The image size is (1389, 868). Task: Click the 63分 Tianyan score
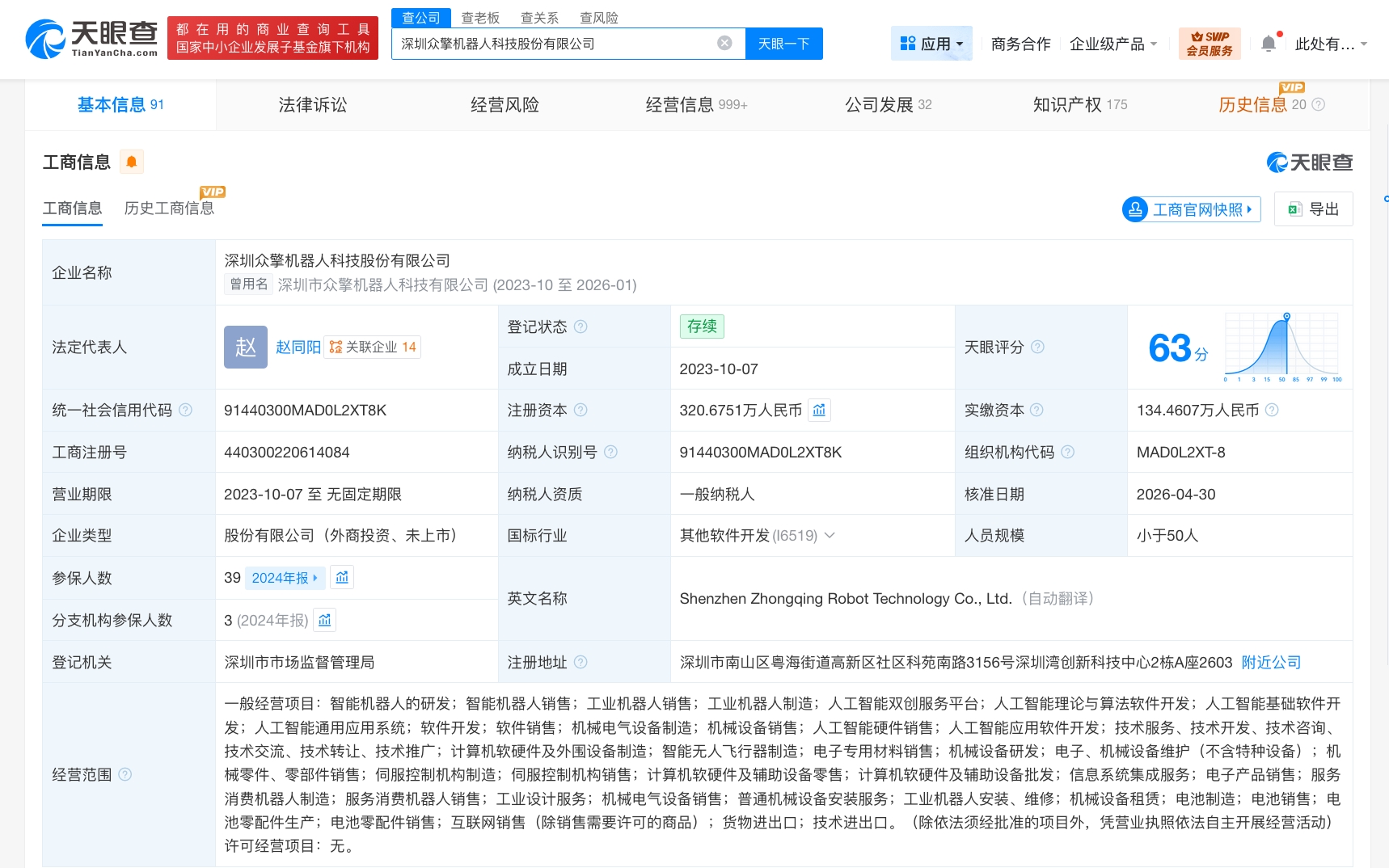(x=1178, y=348)
